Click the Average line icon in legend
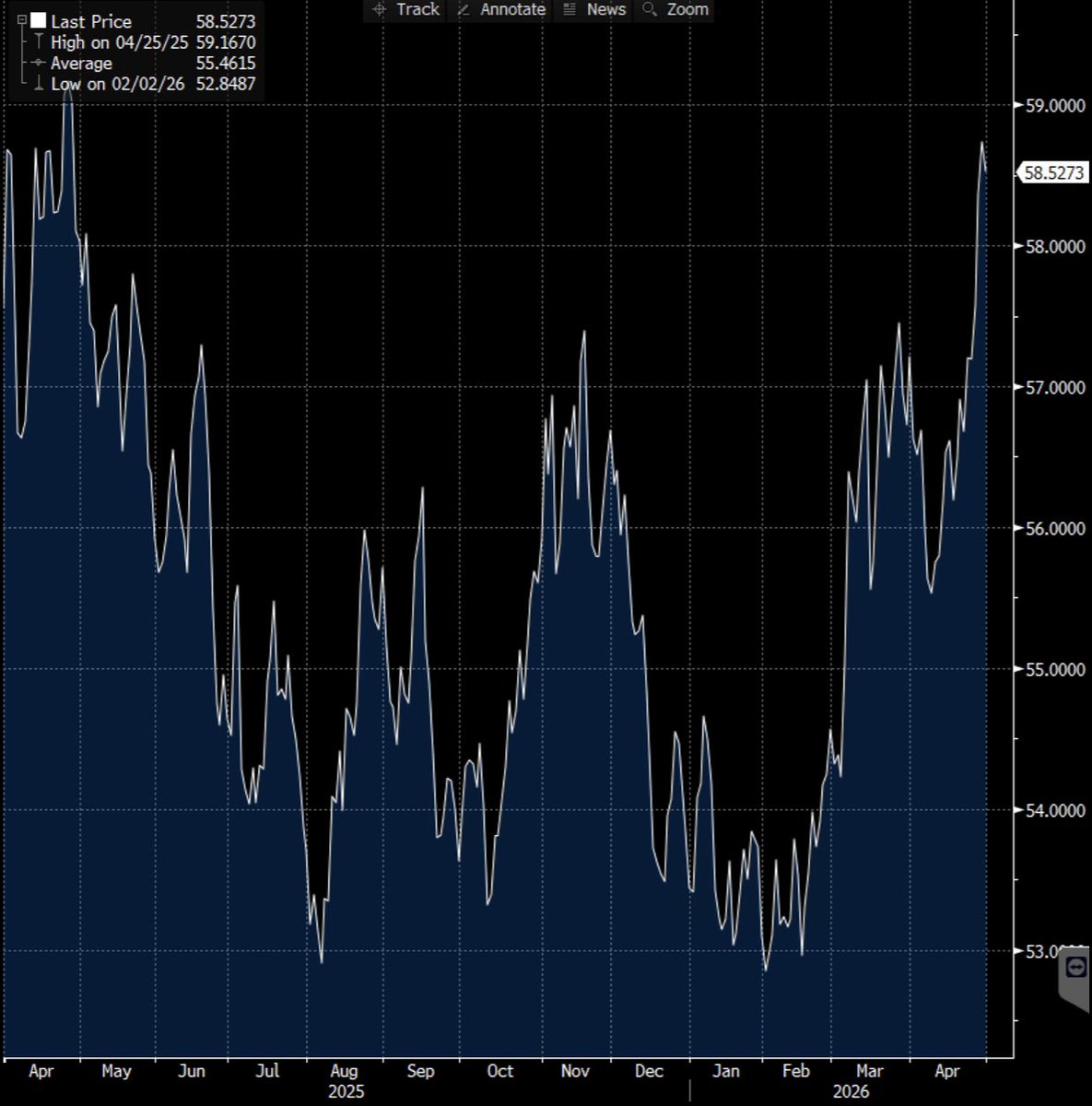1092x1106 pixels. 38,64
